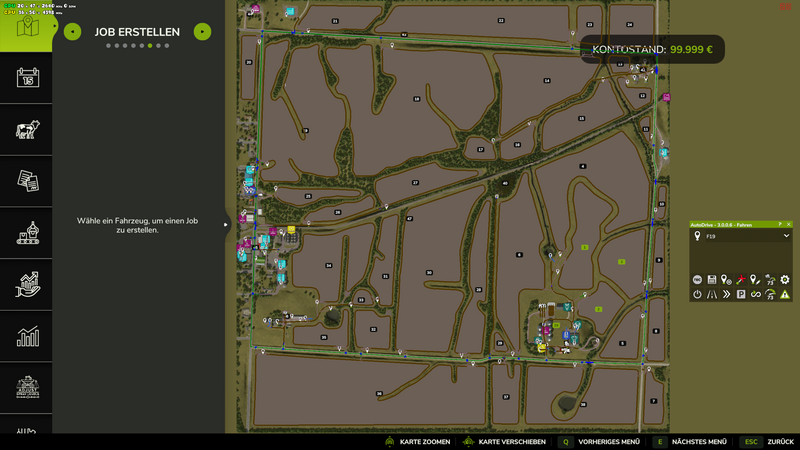Image resolution: width=800 pixels, height=450 pixels.
Task: Click the JOB ERSTELLEN heading
Action: 137,32
